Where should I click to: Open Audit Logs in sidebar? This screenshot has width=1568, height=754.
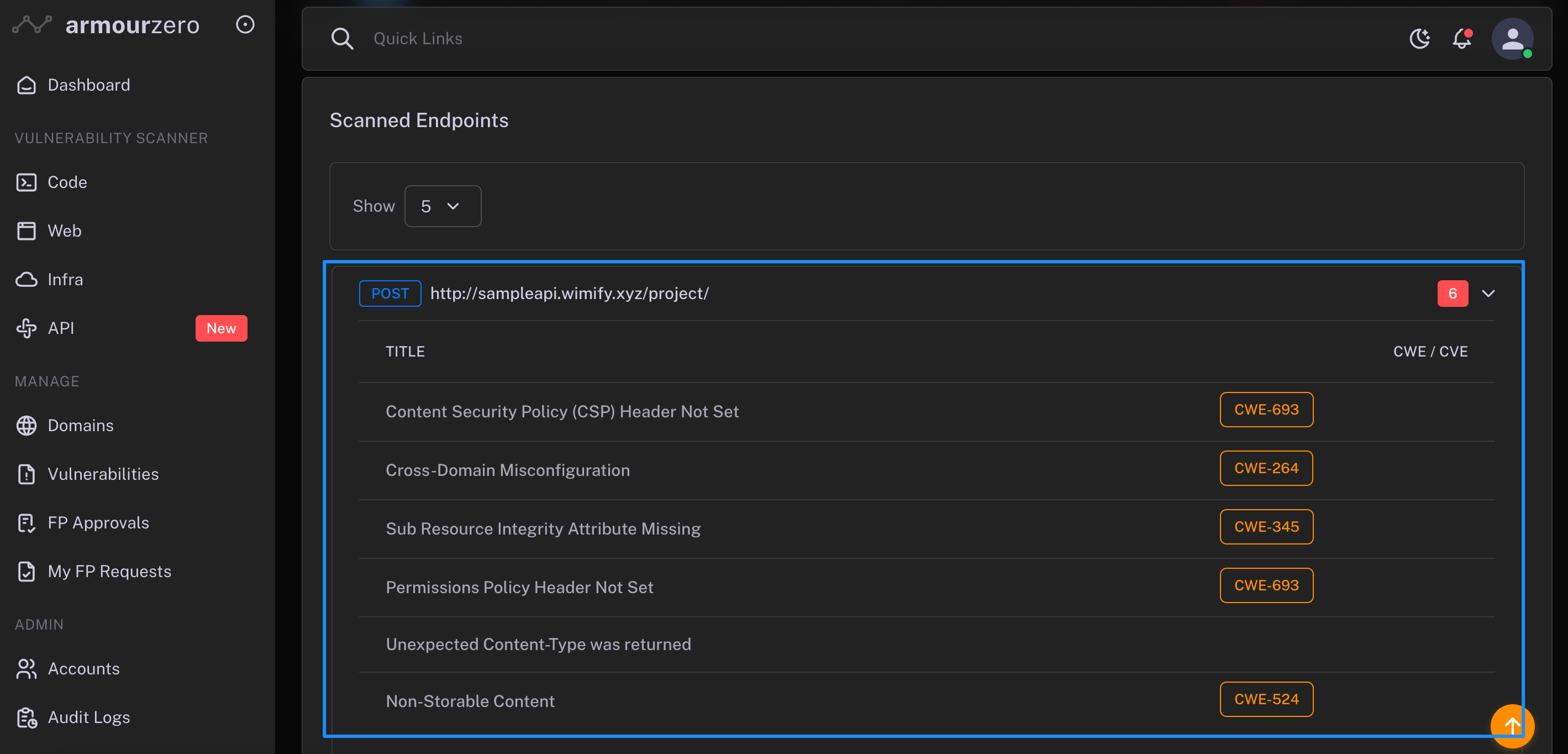point(88,718)
